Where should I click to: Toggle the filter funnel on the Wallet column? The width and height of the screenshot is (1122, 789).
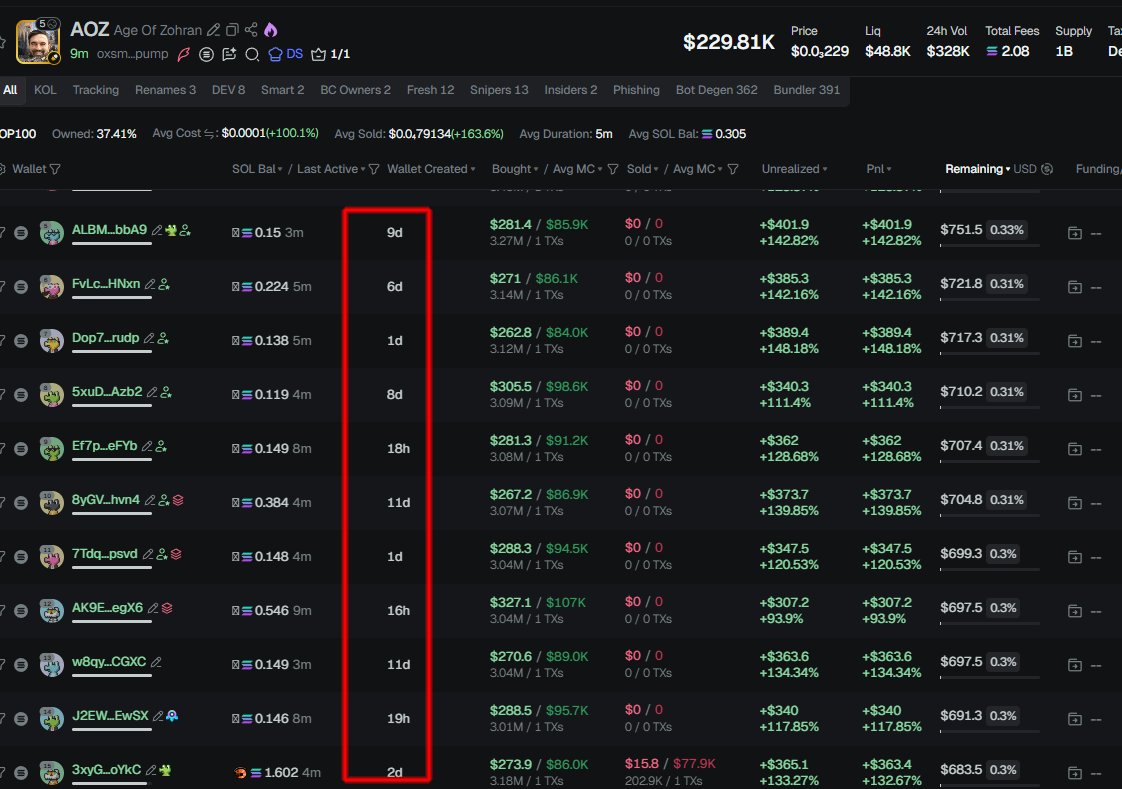click(55, 169)
